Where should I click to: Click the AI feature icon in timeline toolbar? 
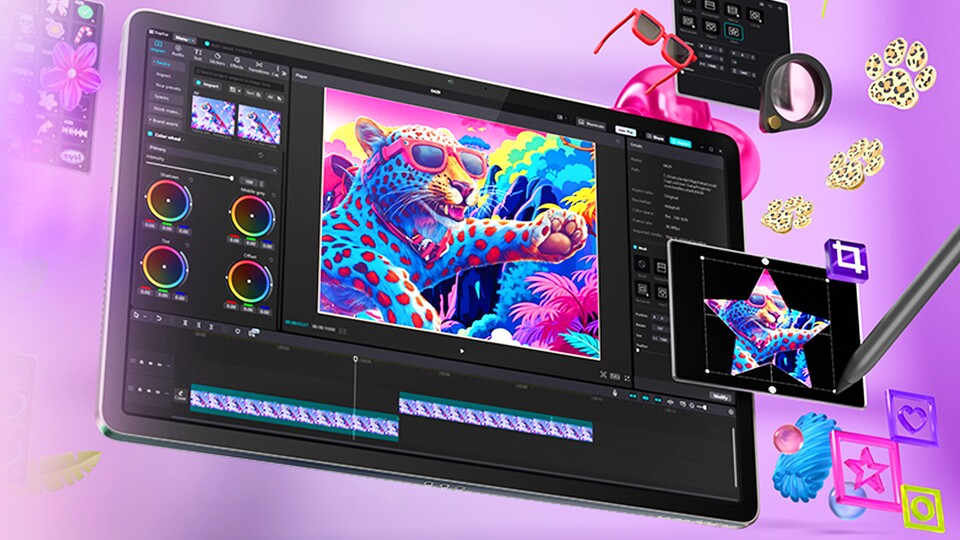(x=253, y=332)
